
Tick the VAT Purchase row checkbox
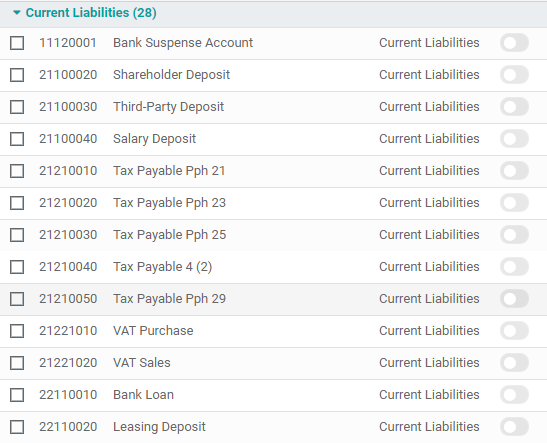[17, 331]
